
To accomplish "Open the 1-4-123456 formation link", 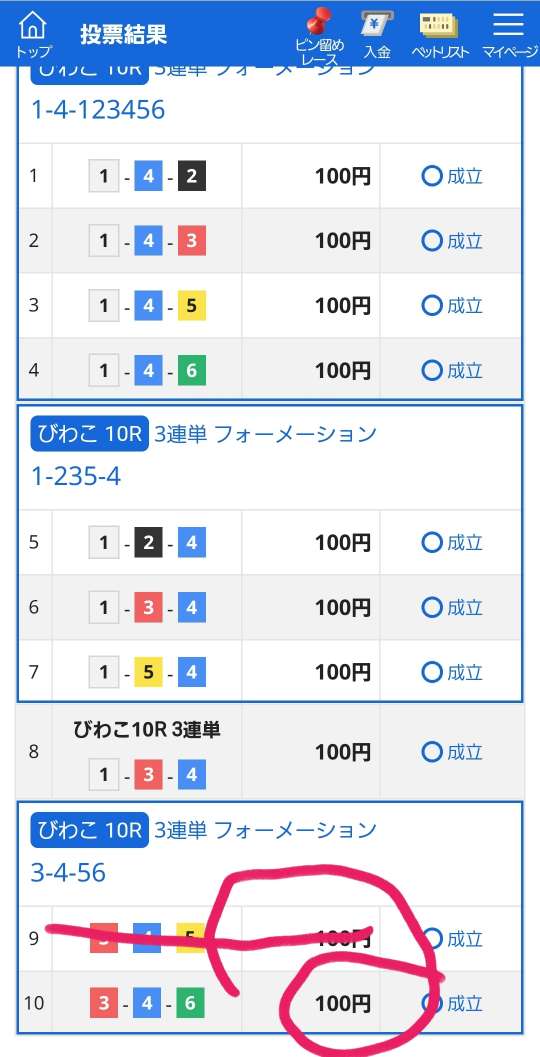I will (x=98, y=109).
